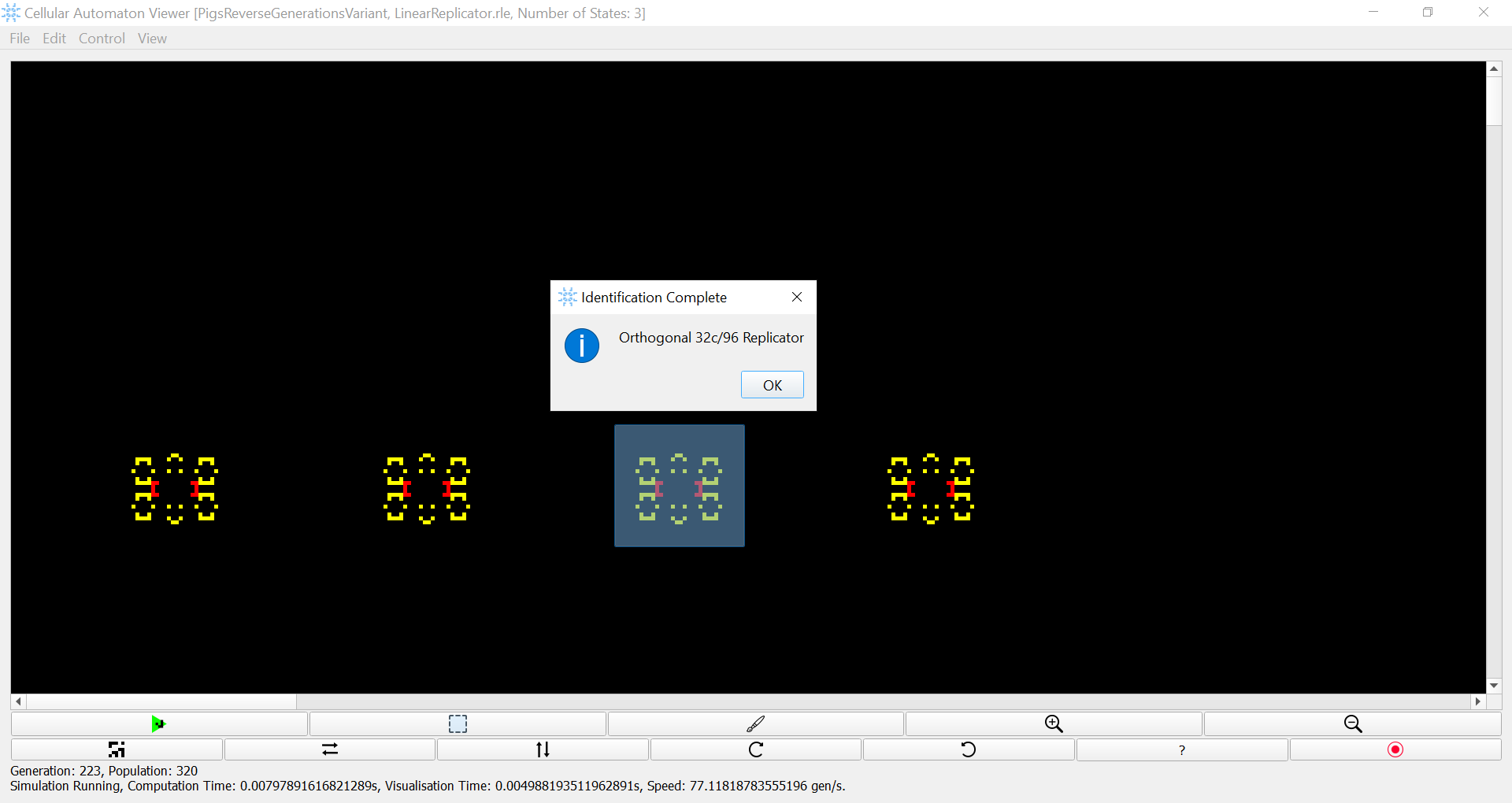The image size is (1512, 803).
Task: Click the snowflake icon in the dialog title
Action: [x=567, y=297]
